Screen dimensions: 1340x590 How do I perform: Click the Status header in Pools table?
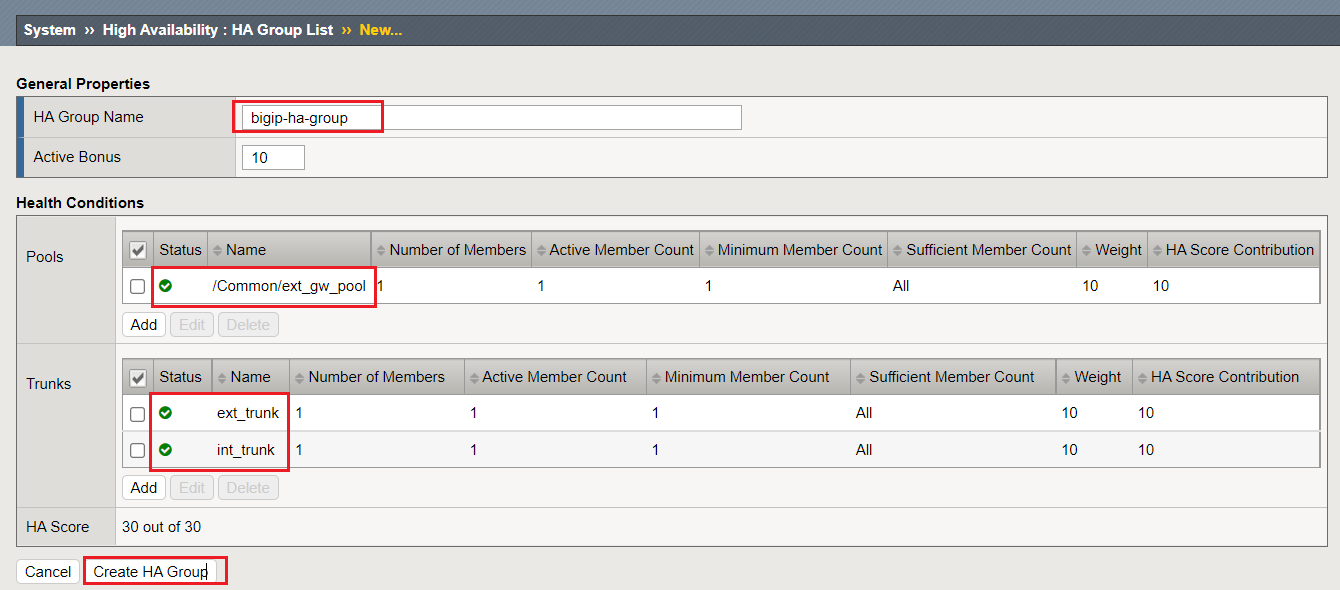point(180,250)
